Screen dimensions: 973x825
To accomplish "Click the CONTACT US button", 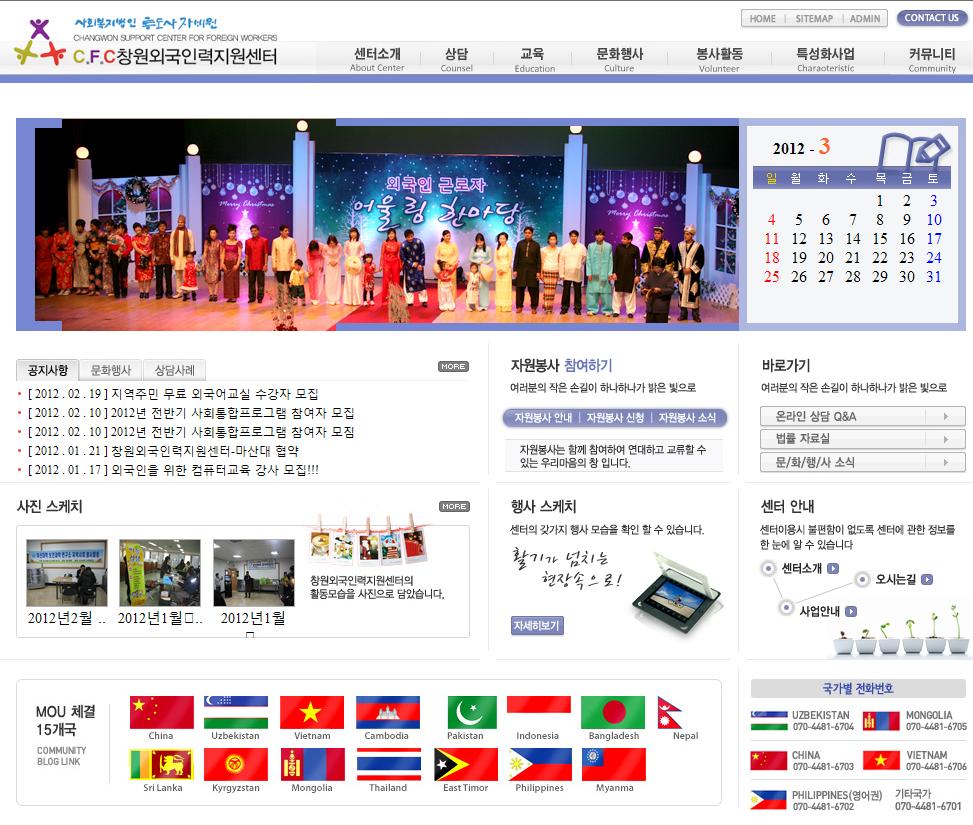I will (x=931, y=18).
